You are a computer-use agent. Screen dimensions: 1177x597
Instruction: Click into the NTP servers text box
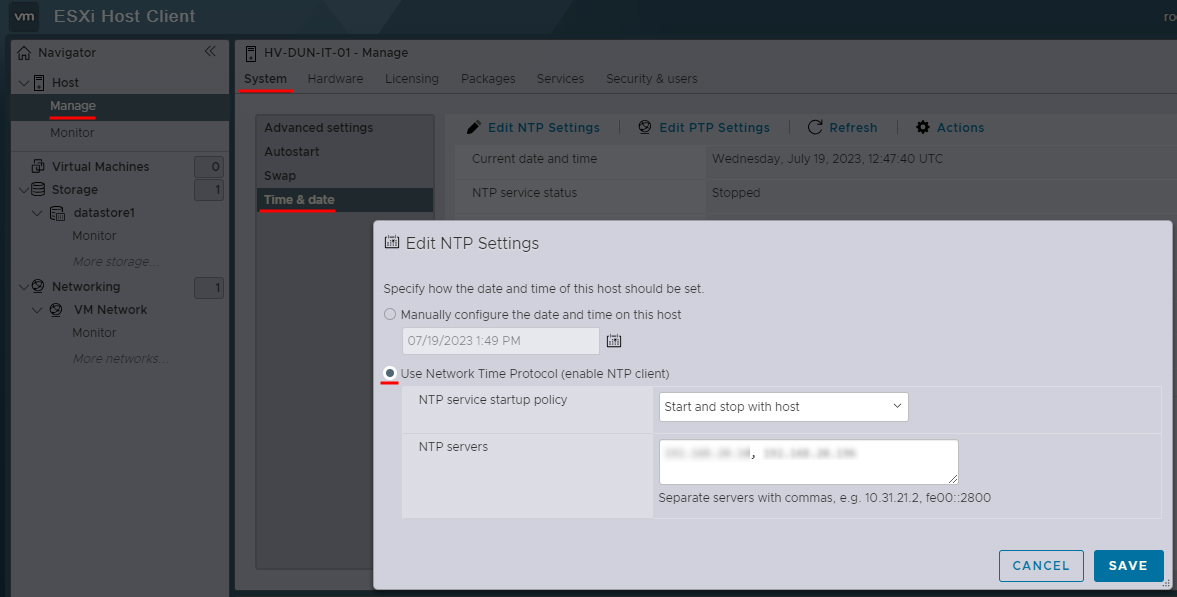808,462
